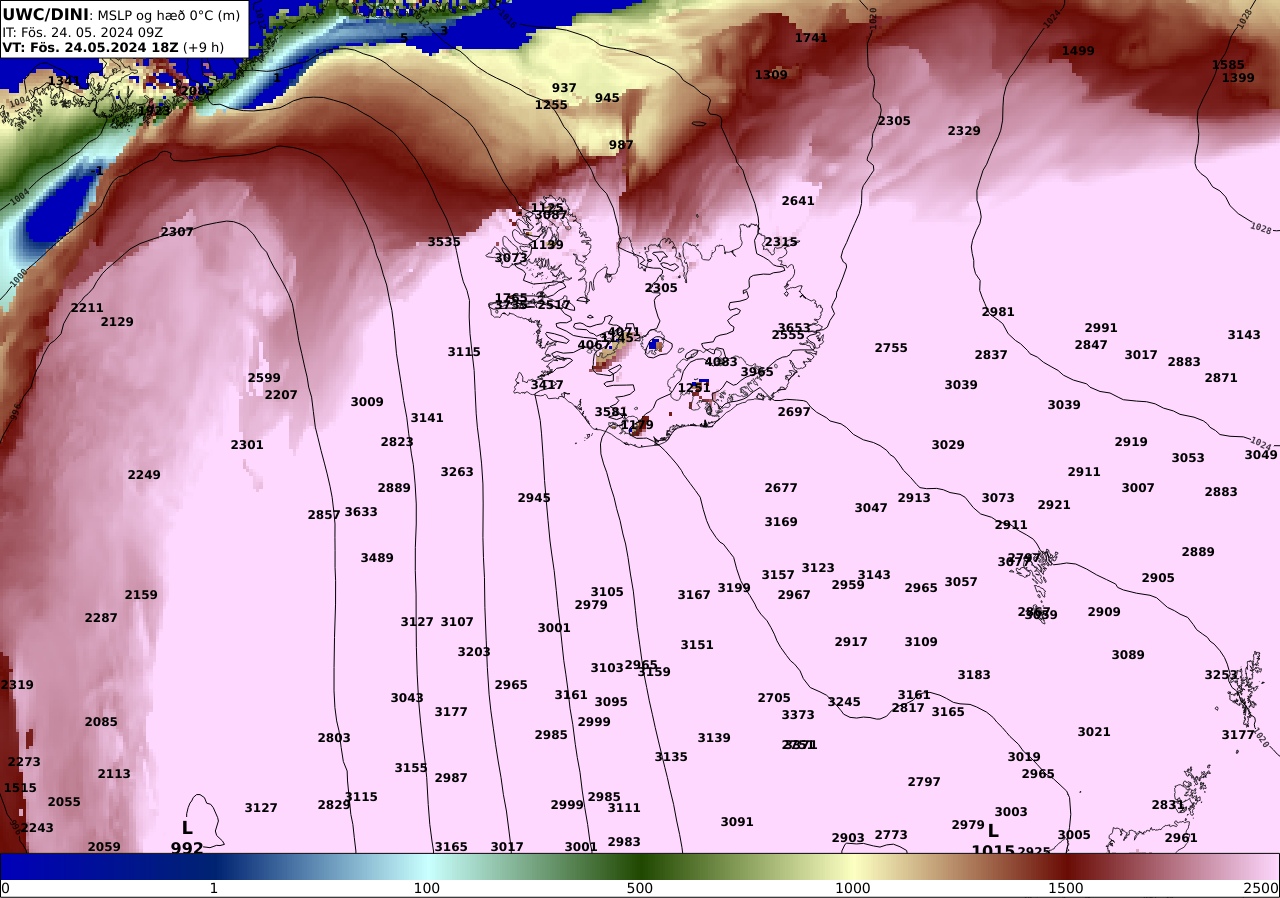
Task: Click the height value 2803
Action: (334, 738)
